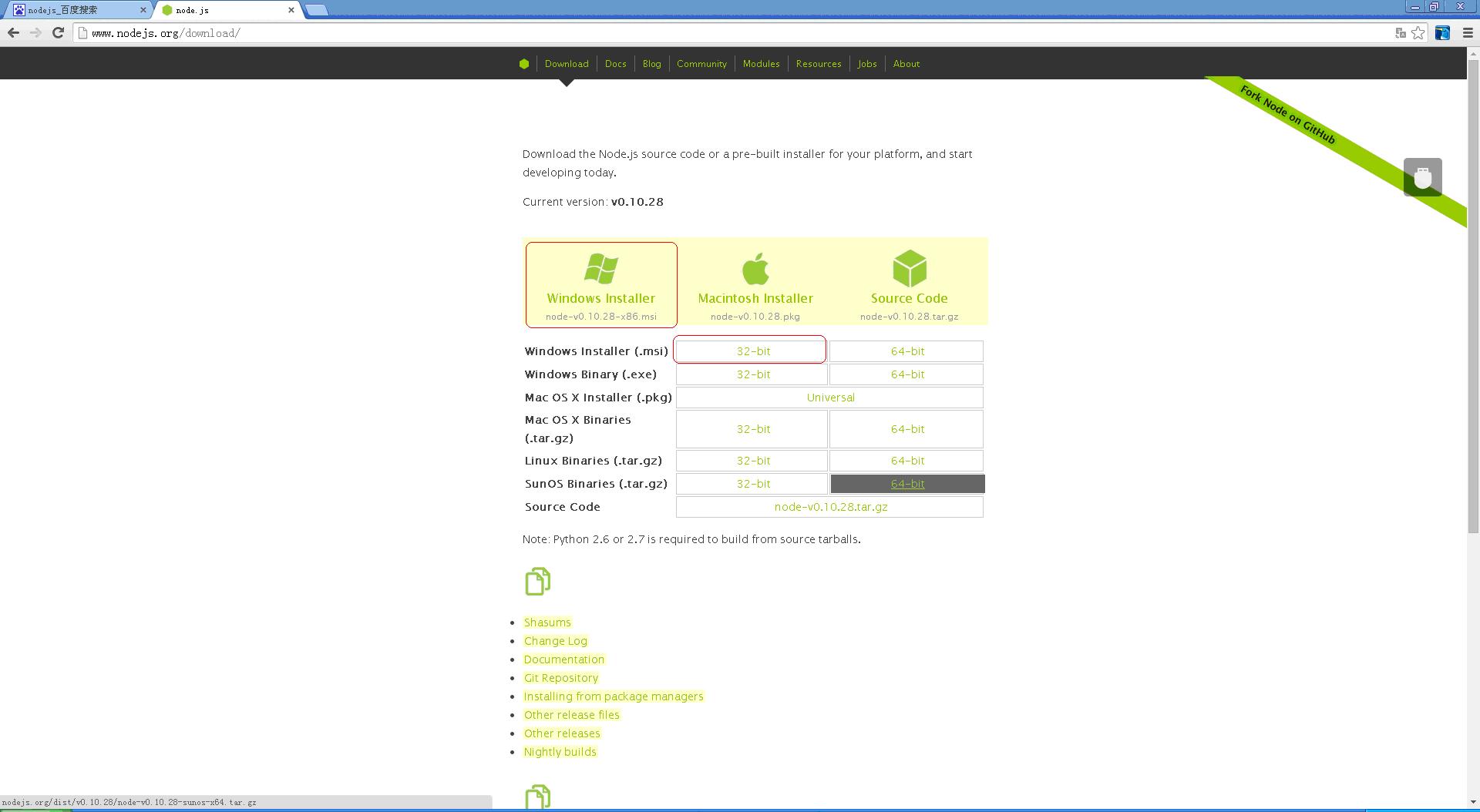Download Mac OS X Installer Universal
Image resolution: width=1480 pixels, height=812 pixels.
[x=830, y=398]
